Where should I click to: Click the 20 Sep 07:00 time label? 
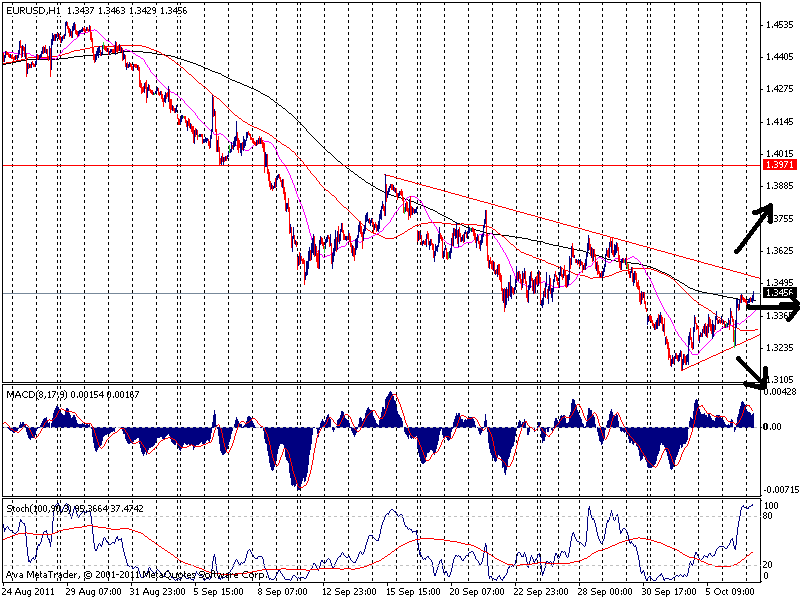[x=477, y=591]
